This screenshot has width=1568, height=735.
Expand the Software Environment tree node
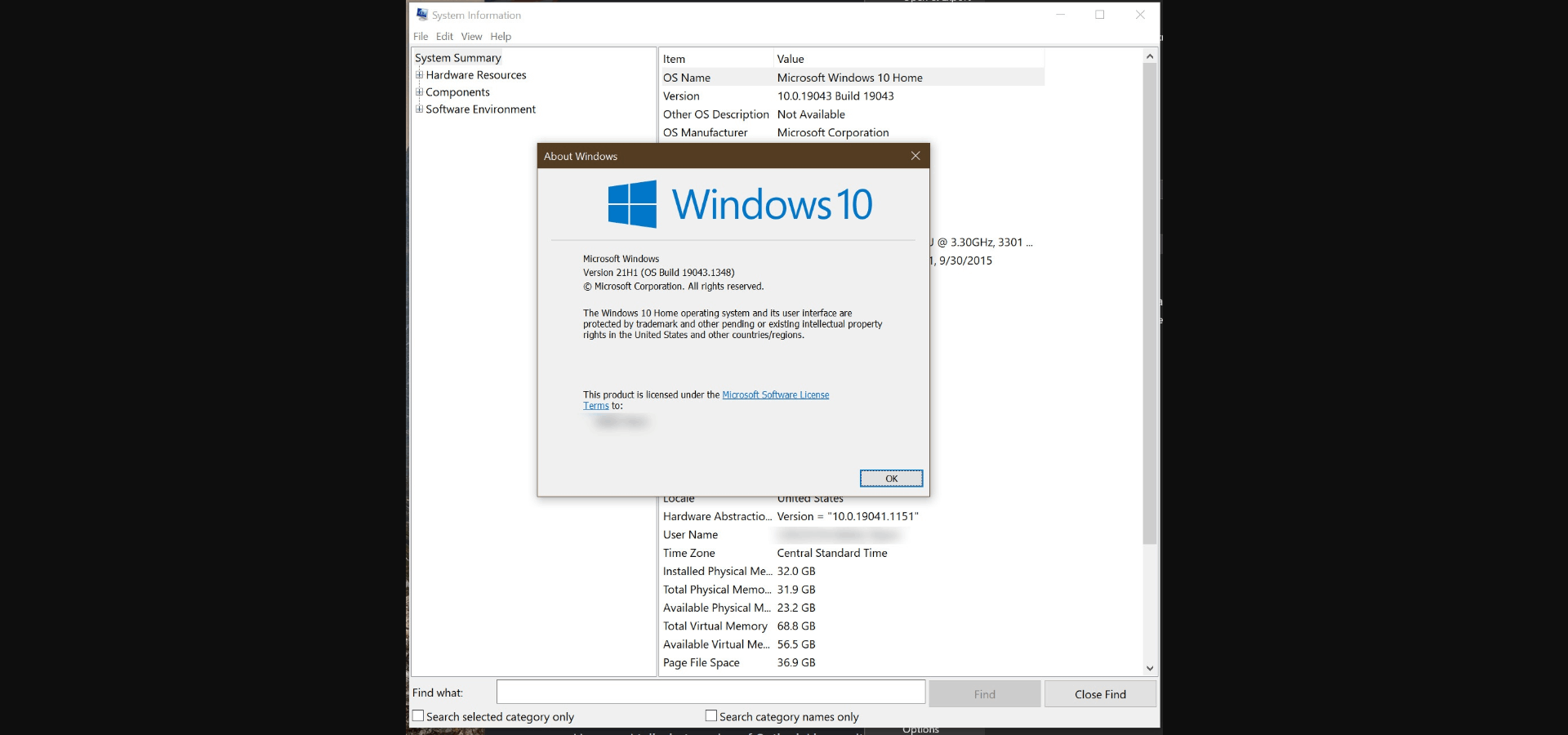(419, 109)
